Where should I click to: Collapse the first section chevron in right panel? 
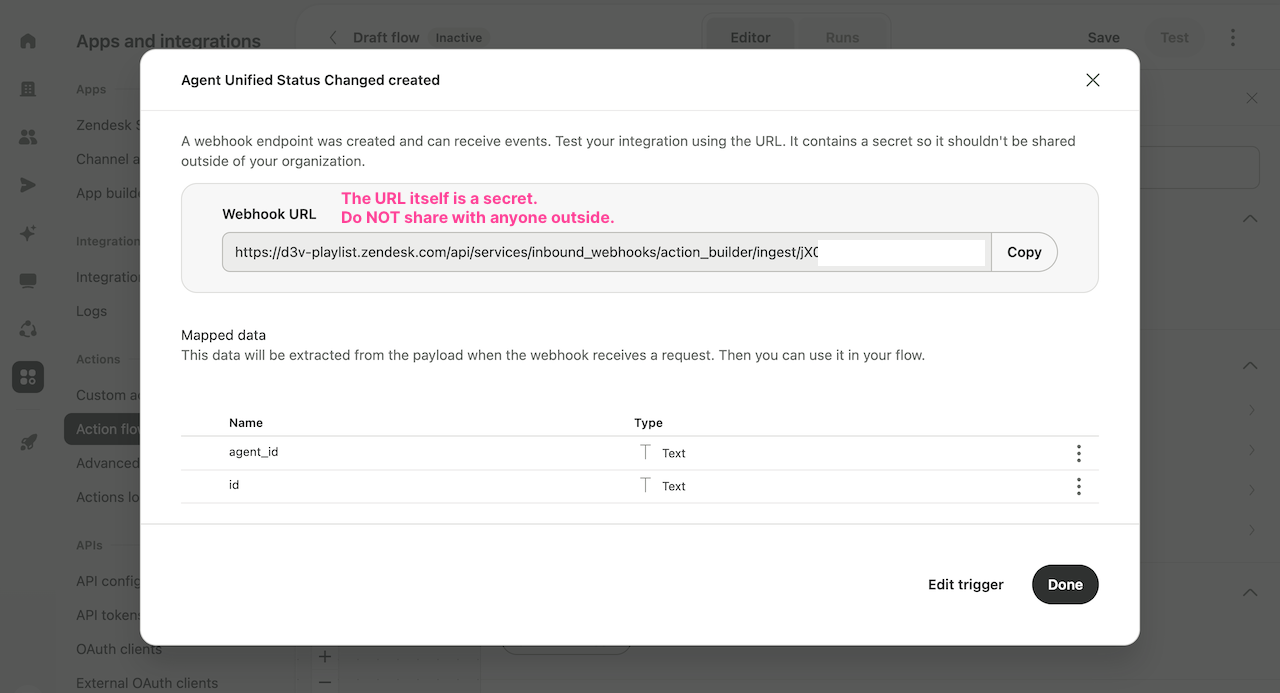1250,218
